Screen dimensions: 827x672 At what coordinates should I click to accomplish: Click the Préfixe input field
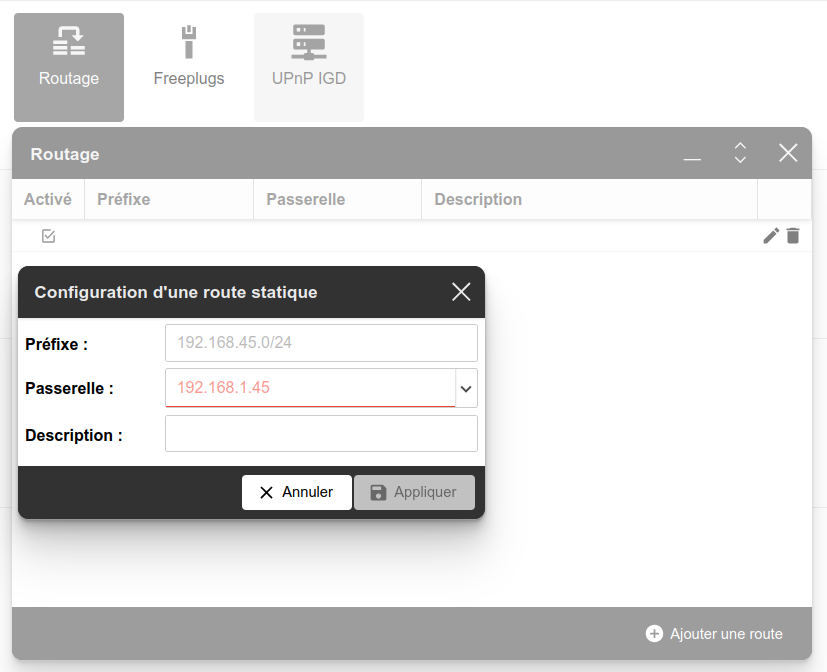[x=321, y=343]
